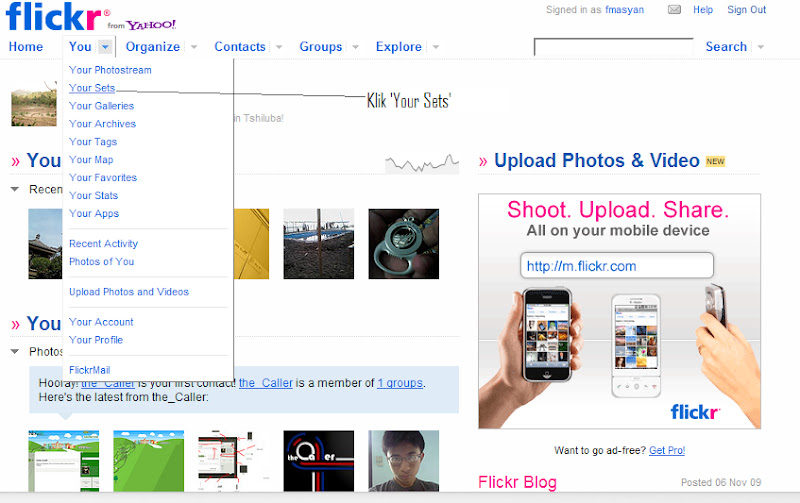Select Upload Photos and Videos menu entry
Image resolution: width=800 pixels, height=503 pixels.
(129, 292)
